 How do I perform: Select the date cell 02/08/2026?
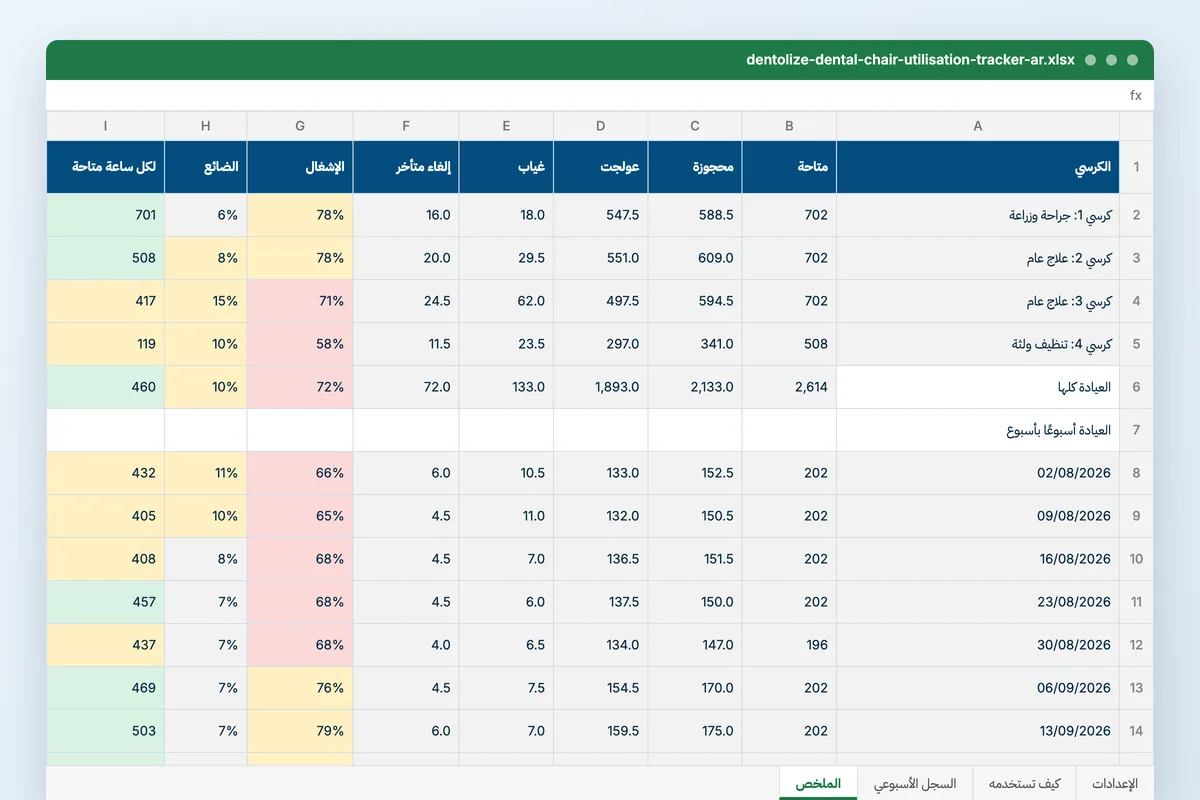pyautogui.click(x=978, y=473)
